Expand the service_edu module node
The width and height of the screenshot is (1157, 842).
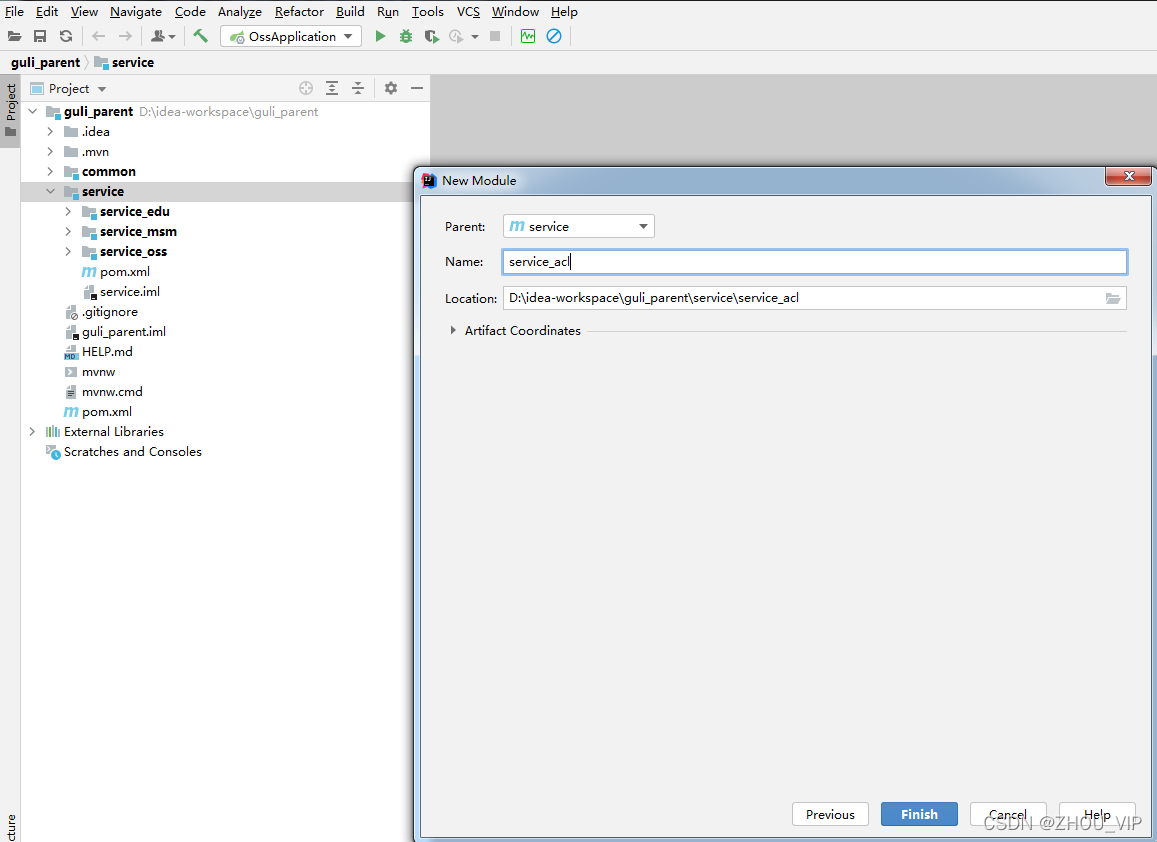pos(68,211)
